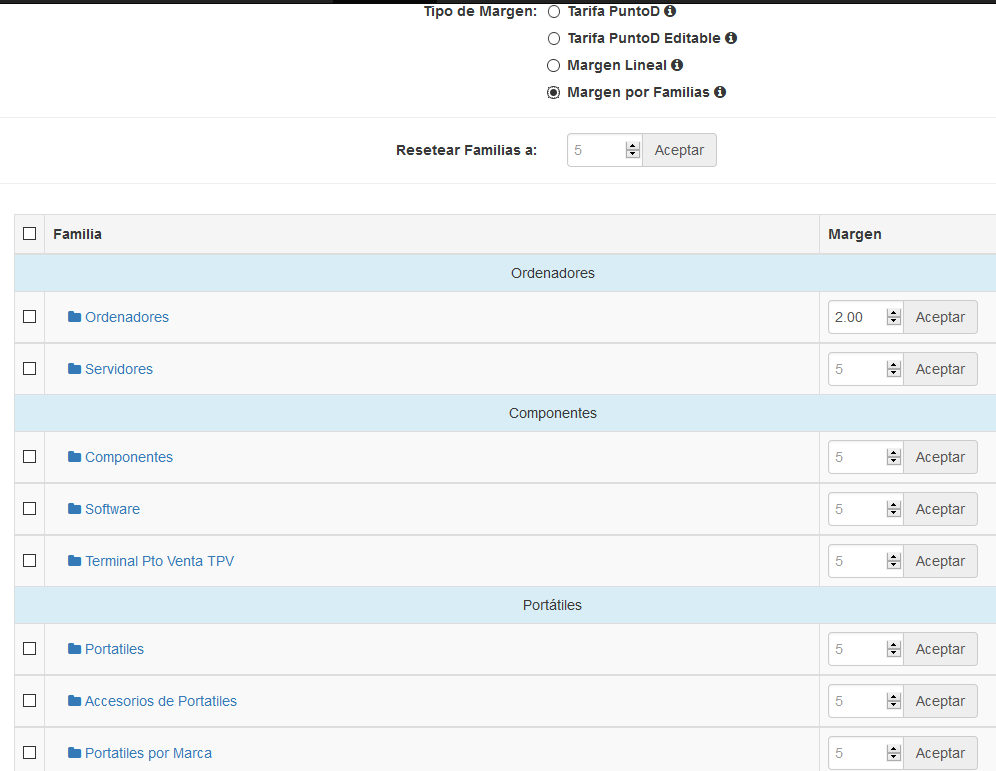
Task: Click the margin stepper for Ordenadores row
Action: point(893,317)
